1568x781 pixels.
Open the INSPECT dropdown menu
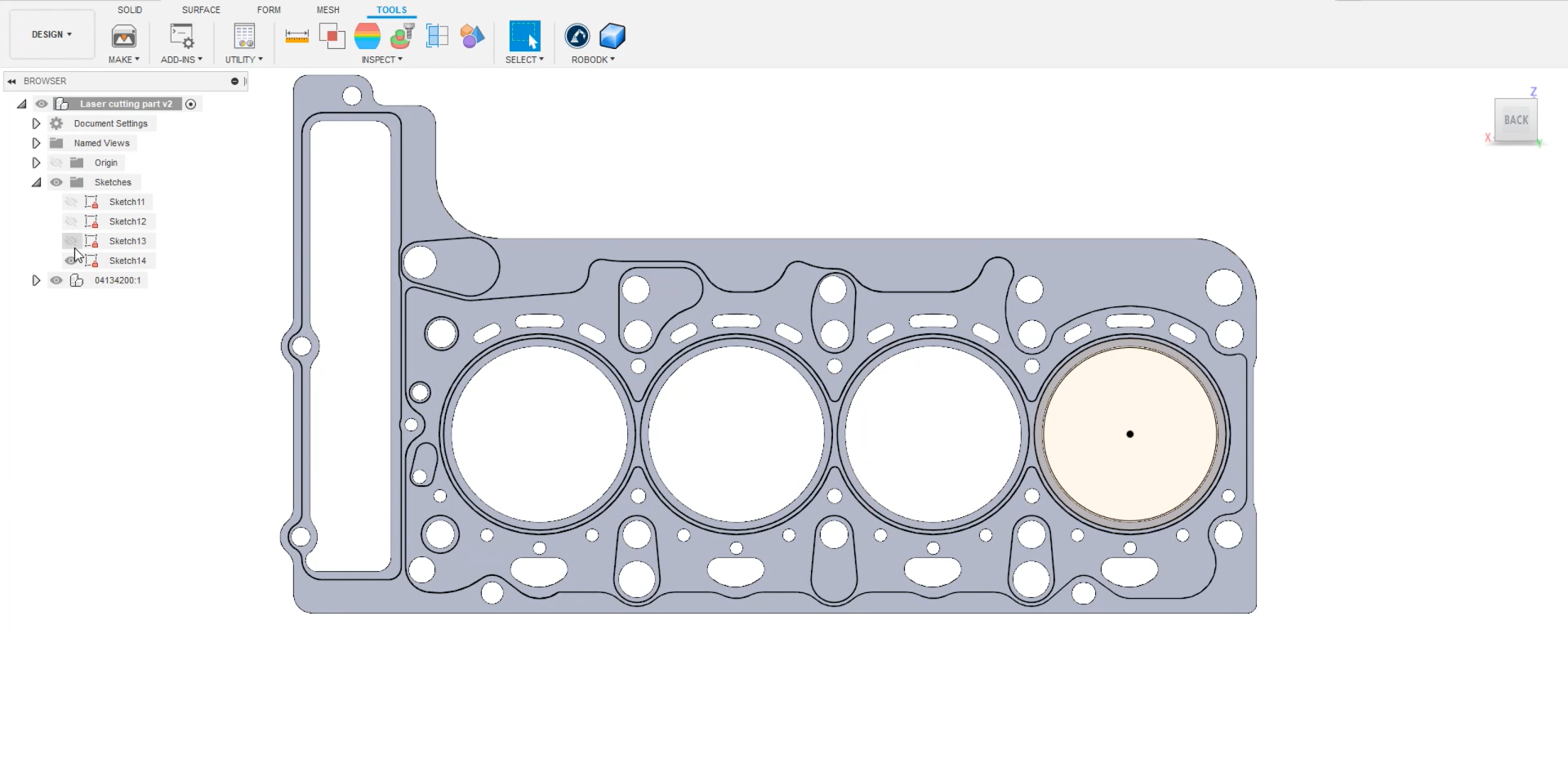tap(382, 59)
